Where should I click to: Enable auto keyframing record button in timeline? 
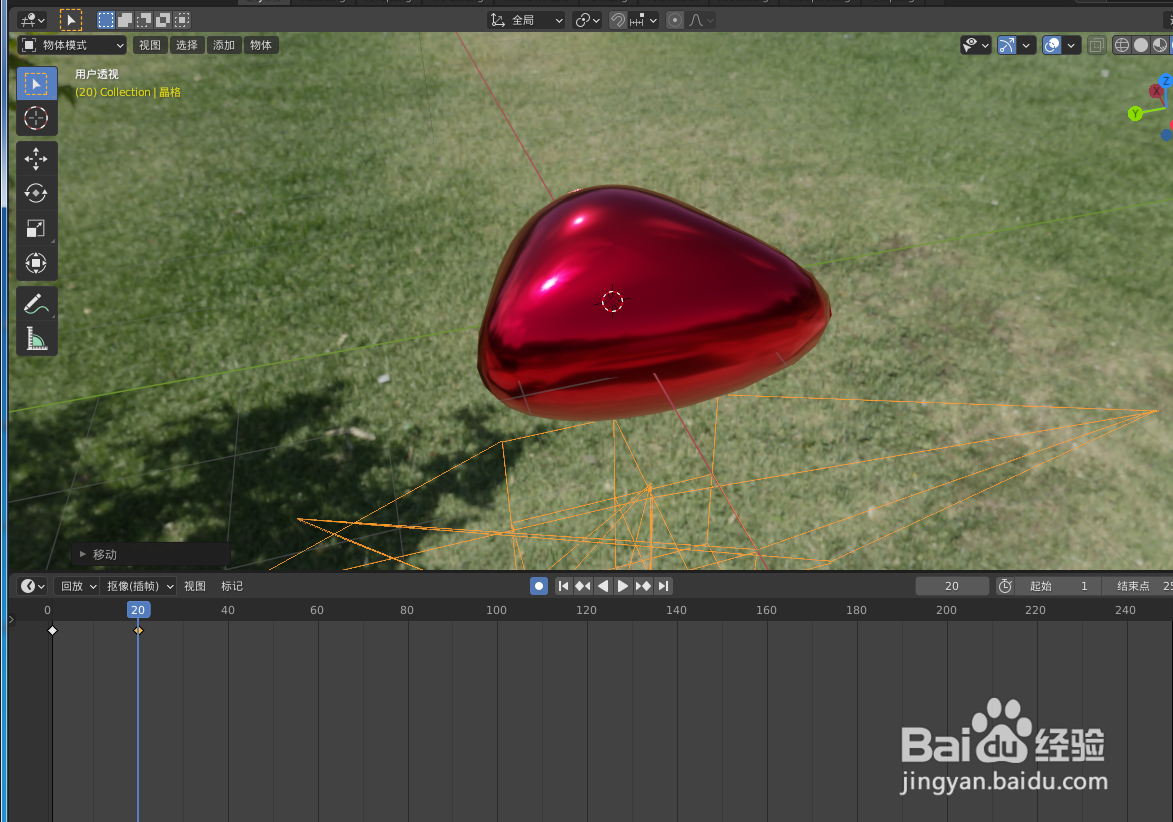[538, 586]
